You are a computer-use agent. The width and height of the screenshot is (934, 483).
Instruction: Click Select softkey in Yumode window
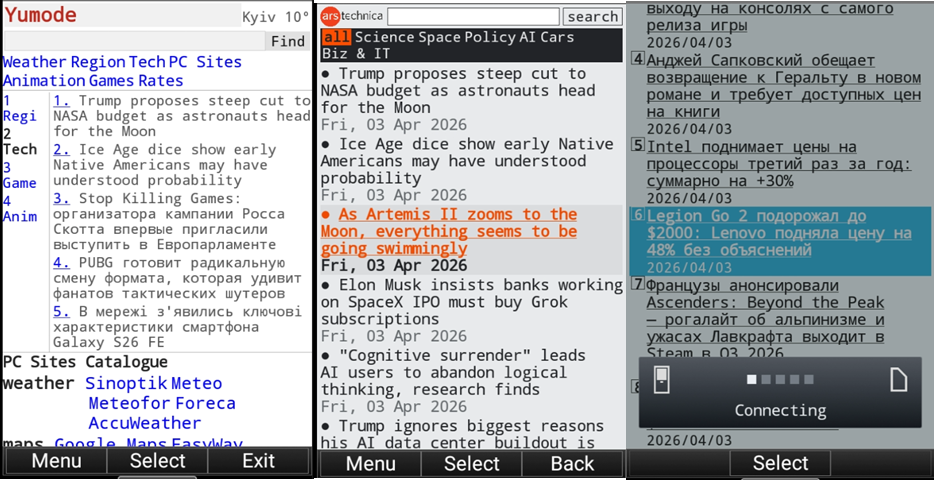[x=157, y=460]
